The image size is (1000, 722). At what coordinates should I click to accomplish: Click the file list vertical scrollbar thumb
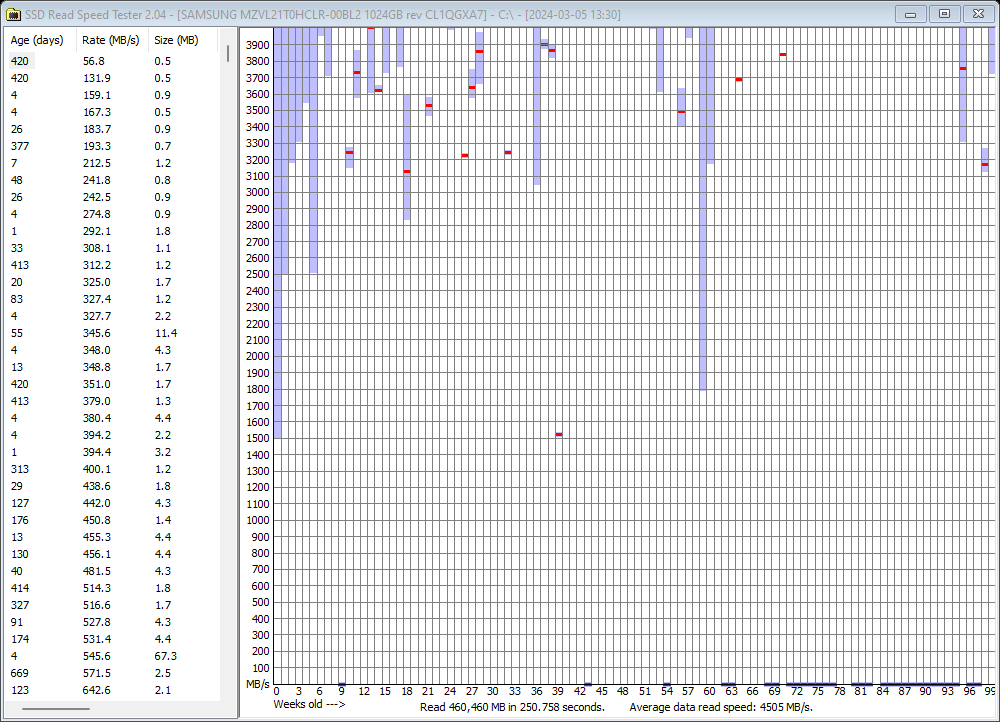pos(228,53)
